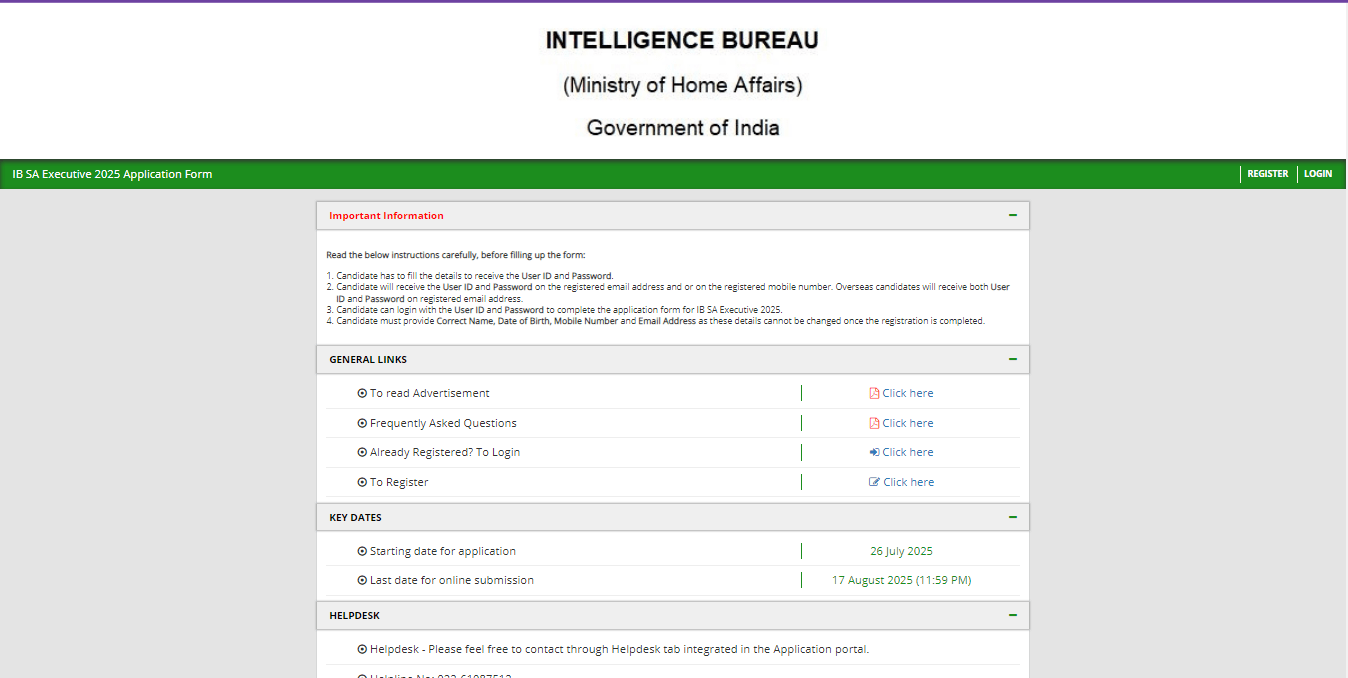The image size is (1348, 678).
Task: Click the bullseye icon beside Starting date for application
Action: point(362,551)
